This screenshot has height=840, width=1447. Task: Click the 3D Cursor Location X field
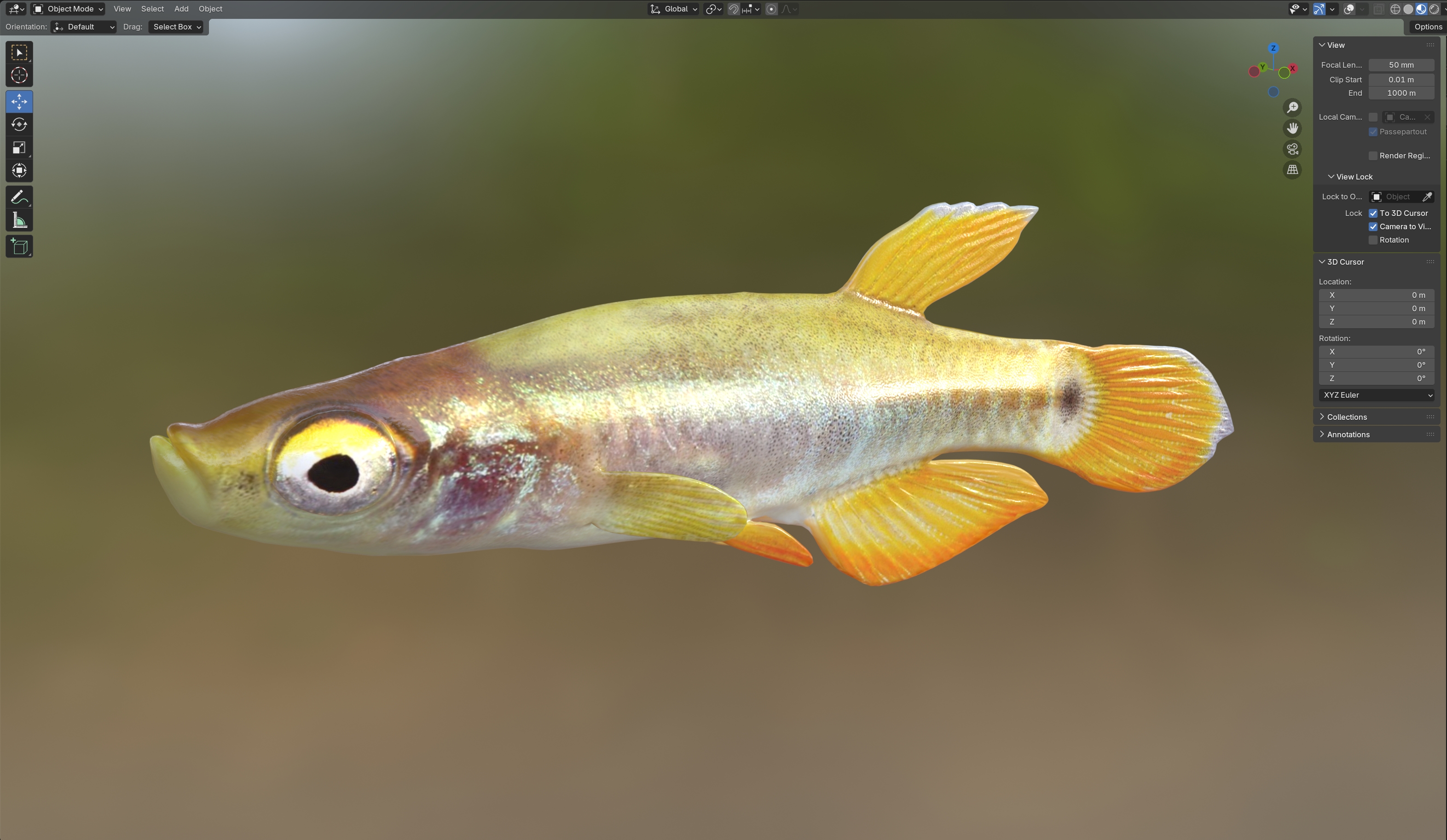pos(1377,295)
